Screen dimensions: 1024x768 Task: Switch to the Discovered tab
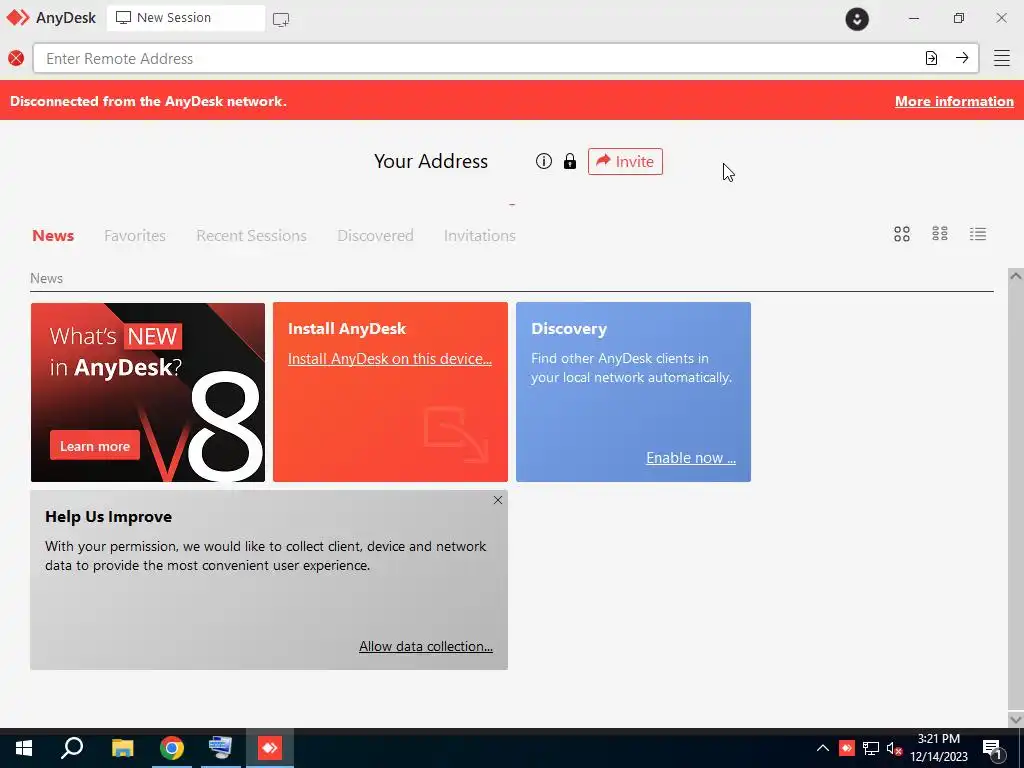[375, 235]
